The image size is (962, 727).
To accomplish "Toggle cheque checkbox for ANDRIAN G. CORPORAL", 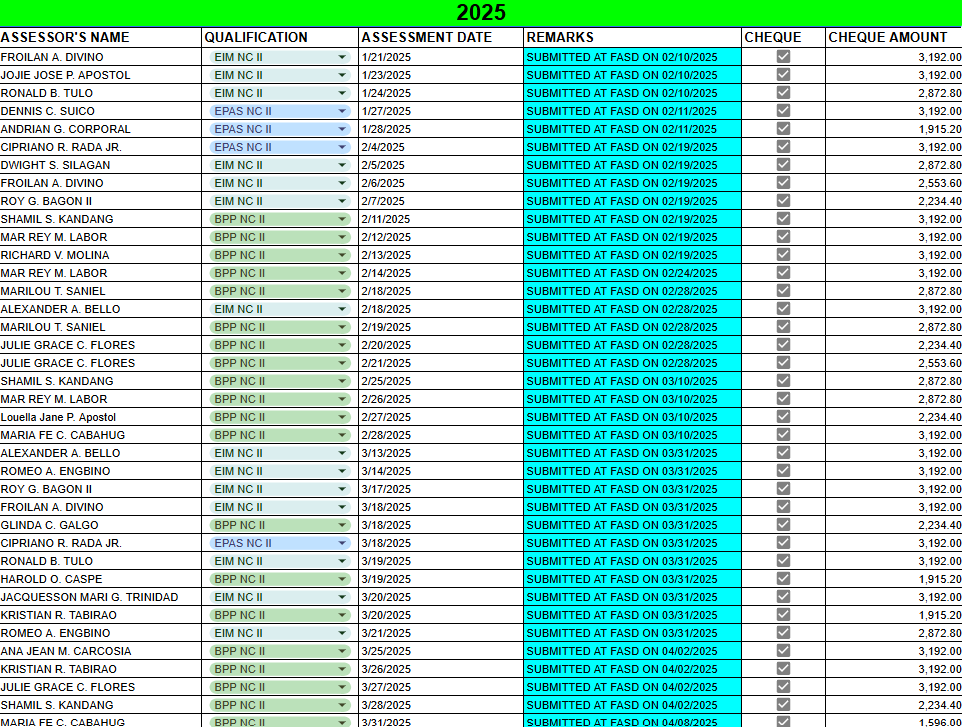I will click(783, 128).
